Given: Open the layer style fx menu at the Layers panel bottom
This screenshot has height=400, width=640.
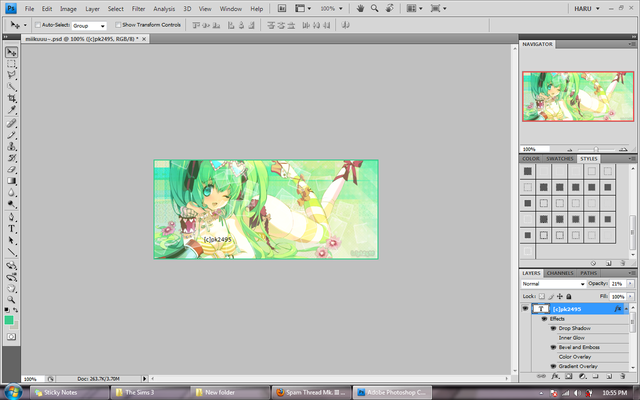Looking at the screenshot, I should pos(555,376).
